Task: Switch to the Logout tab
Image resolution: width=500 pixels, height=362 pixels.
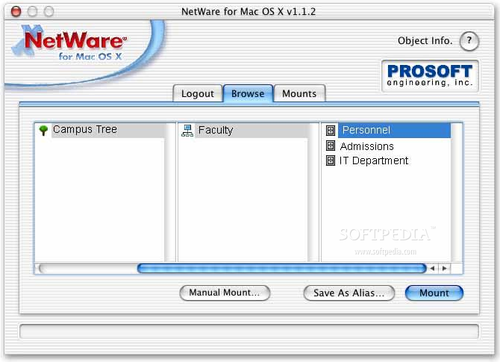Action: click(x=198, y=94)
